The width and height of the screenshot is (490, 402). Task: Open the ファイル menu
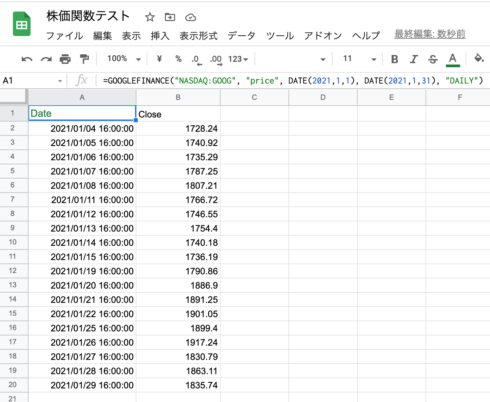tap(64, 36)
